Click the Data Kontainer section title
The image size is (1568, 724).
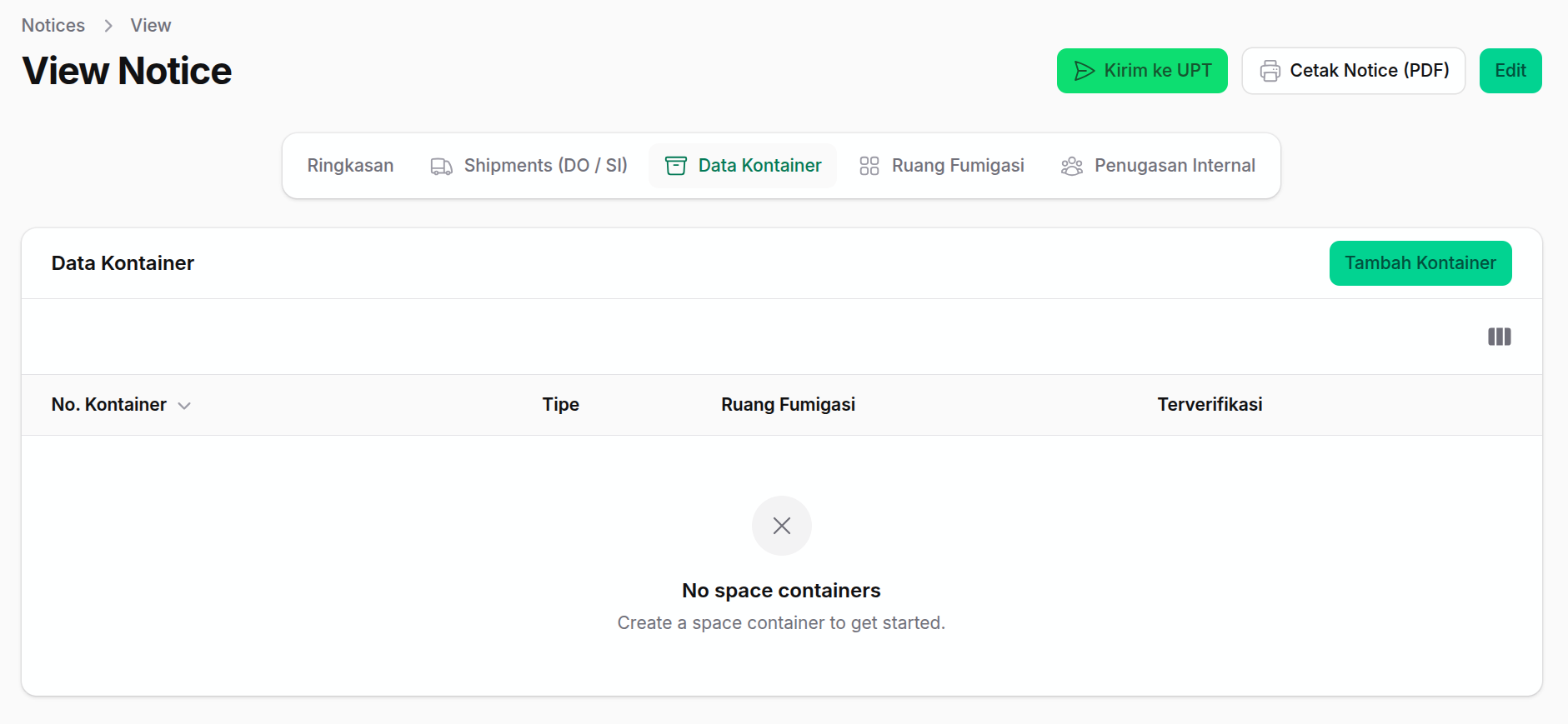(123, 263)
